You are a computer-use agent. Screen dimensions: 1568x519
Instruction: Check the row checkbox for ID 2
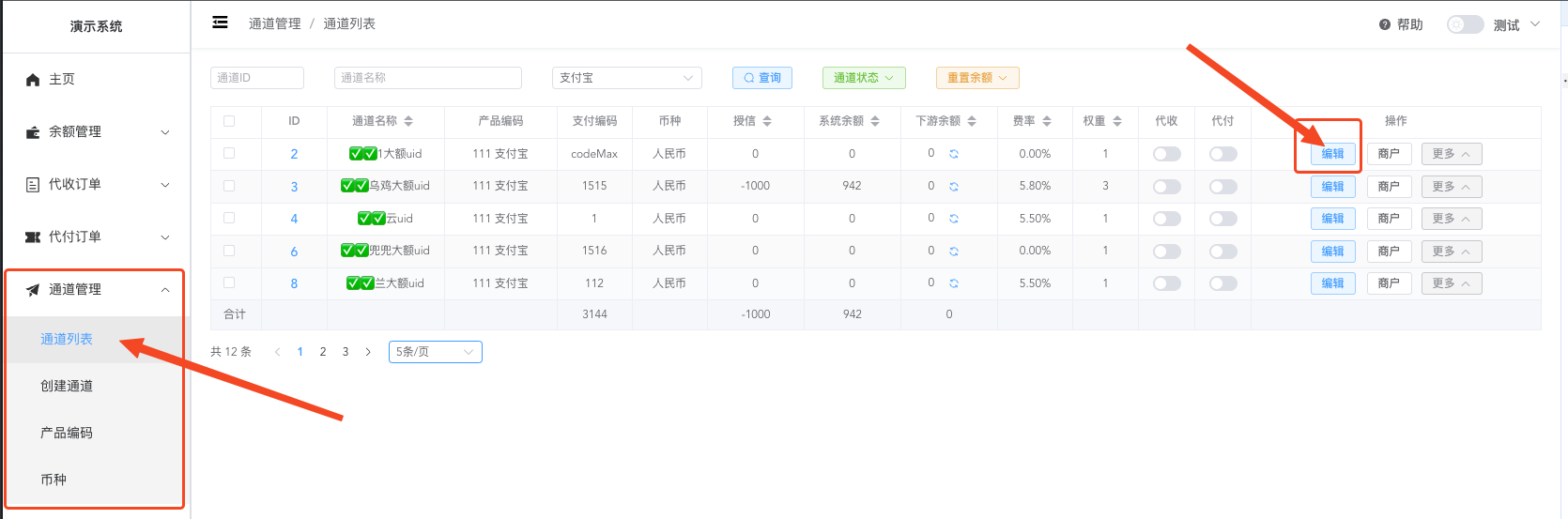[229, 153]
